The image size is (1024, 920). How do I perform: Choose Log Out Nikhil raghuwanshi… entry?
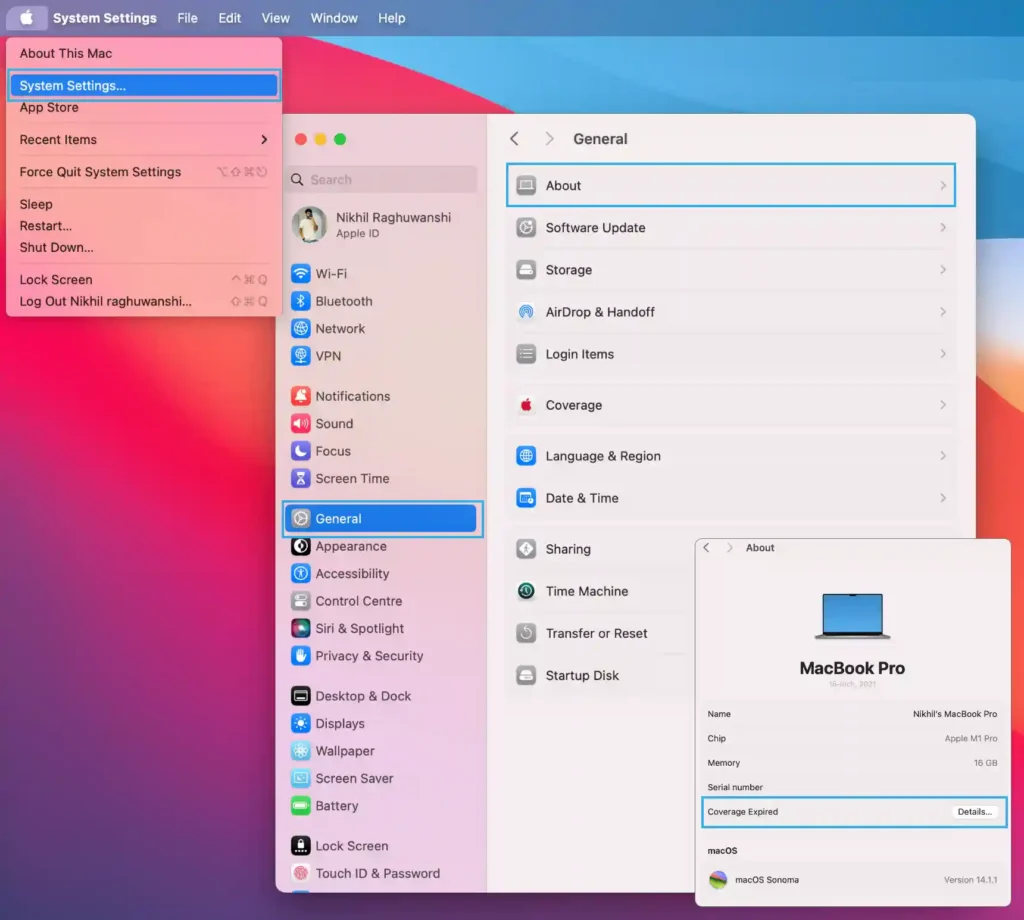(x=144, y=301)
